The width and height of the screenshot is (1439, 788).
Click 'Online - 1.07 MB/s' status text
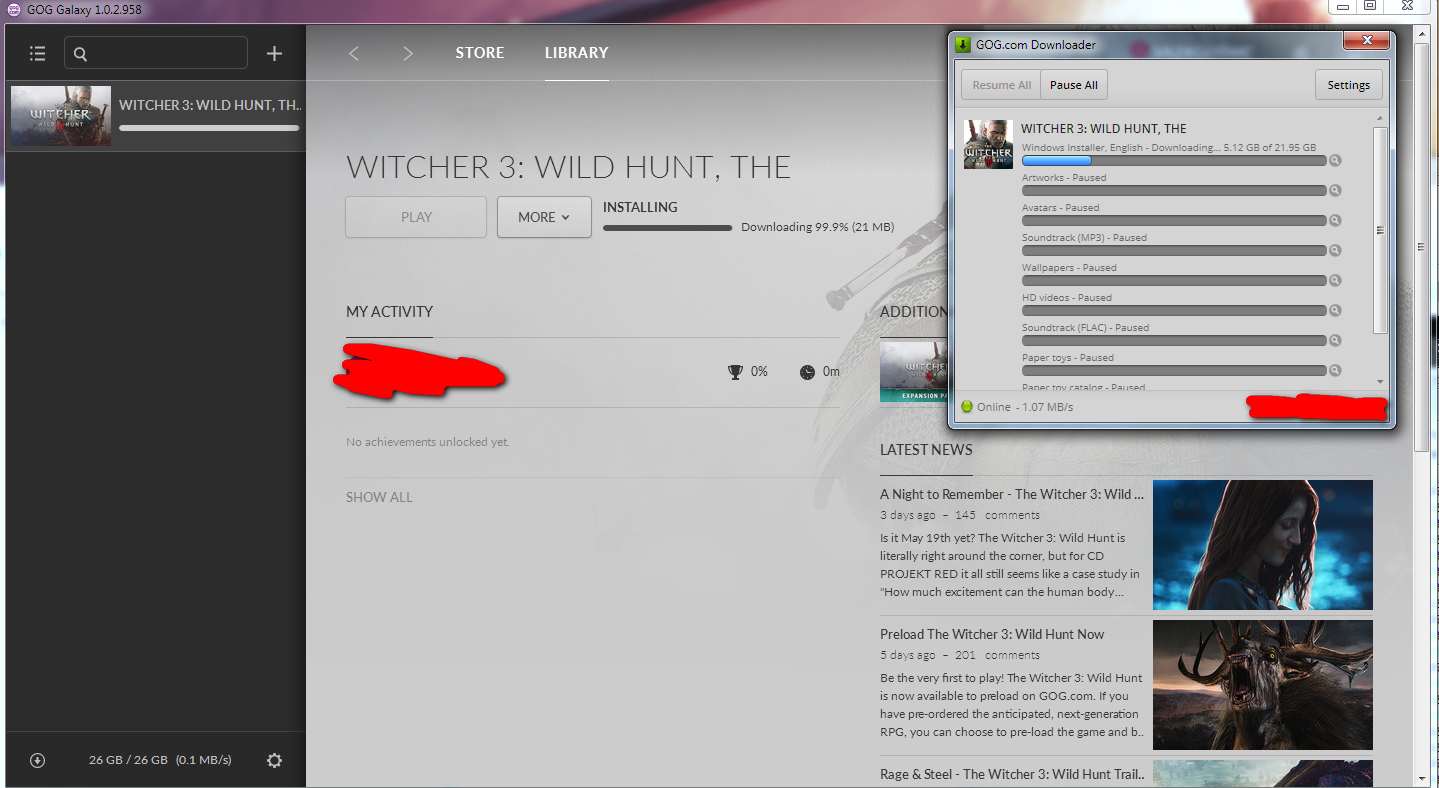(x=1025, y=407)
